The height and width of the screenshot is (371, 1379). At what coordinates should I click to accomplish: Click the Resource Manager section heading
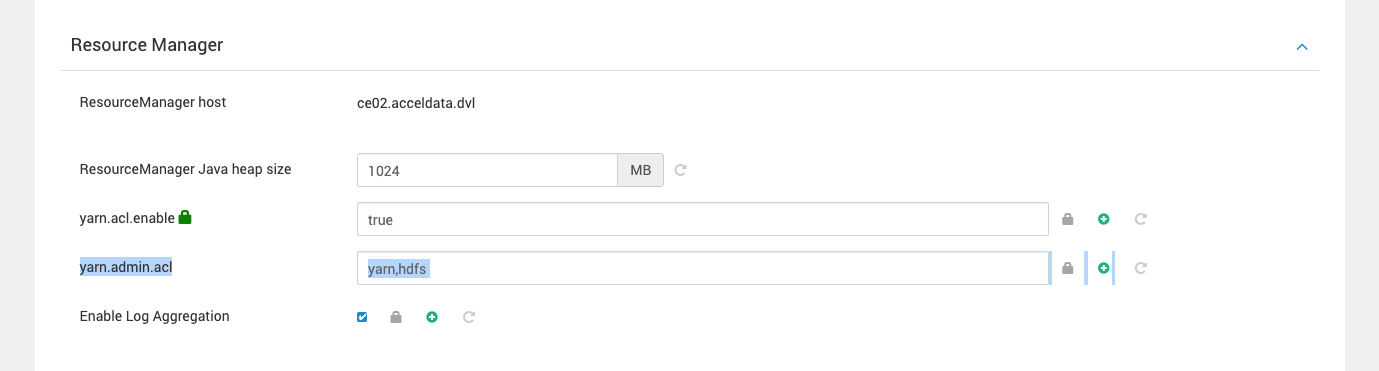coord(147,45)
